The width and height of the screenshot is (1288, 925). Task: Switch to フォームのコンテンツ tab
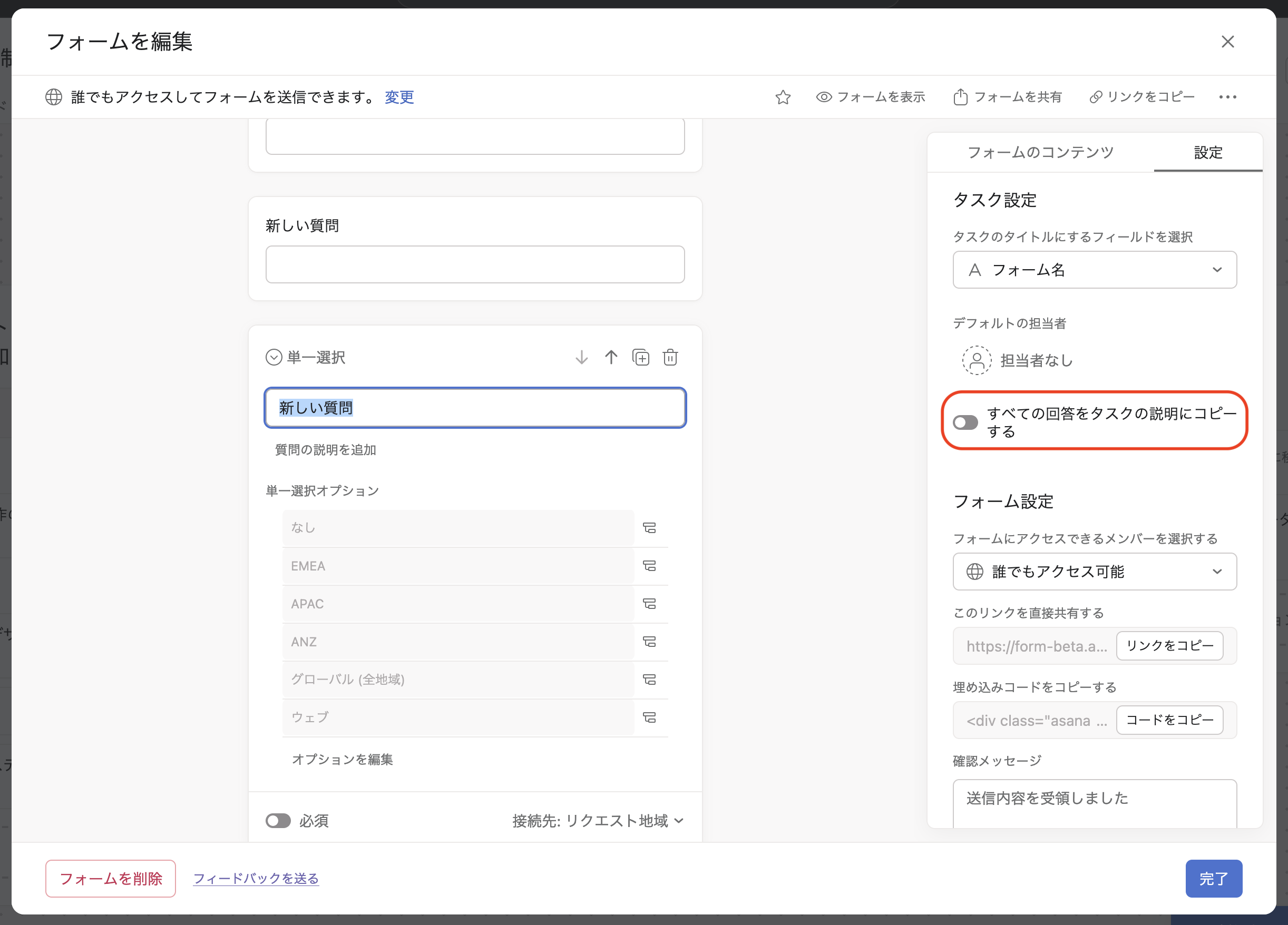pos(1040,152)
